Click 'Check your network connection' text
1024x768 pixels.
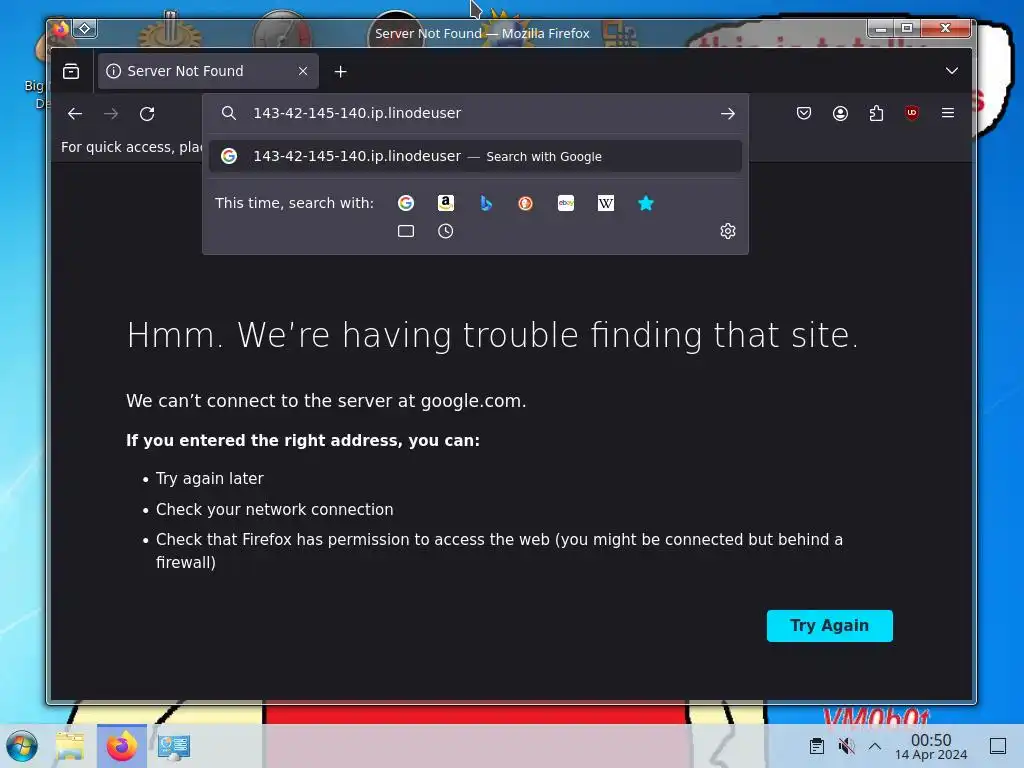tap(274, 509)
